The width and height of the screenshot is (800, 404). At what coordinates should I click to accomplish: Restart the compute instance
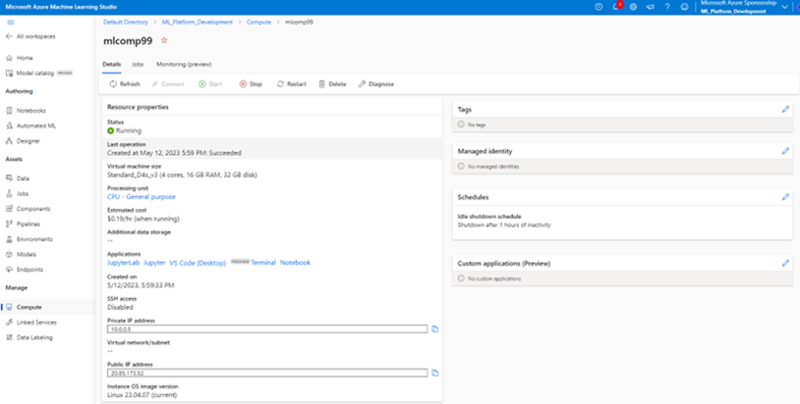pos(291,84)
